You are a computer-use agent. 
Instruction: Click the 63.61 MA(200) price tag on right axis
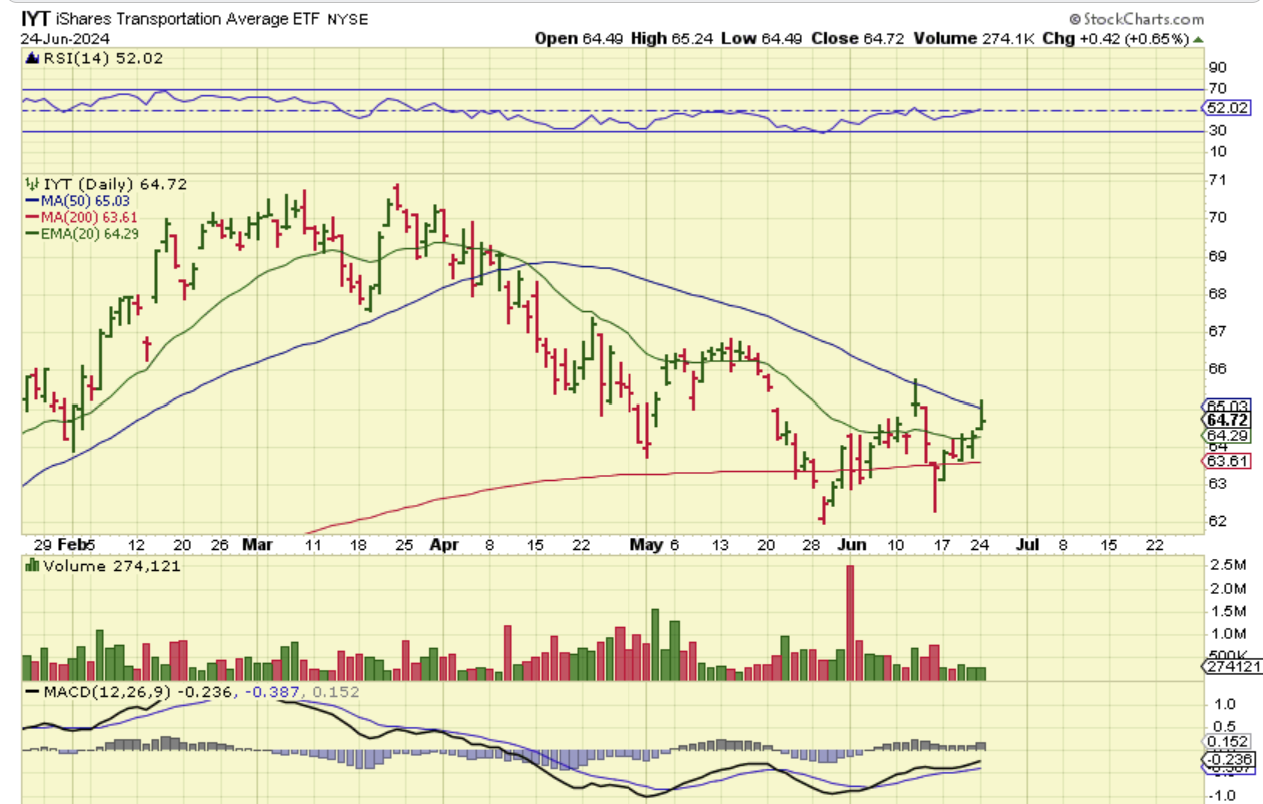(x=1225, y=461)
